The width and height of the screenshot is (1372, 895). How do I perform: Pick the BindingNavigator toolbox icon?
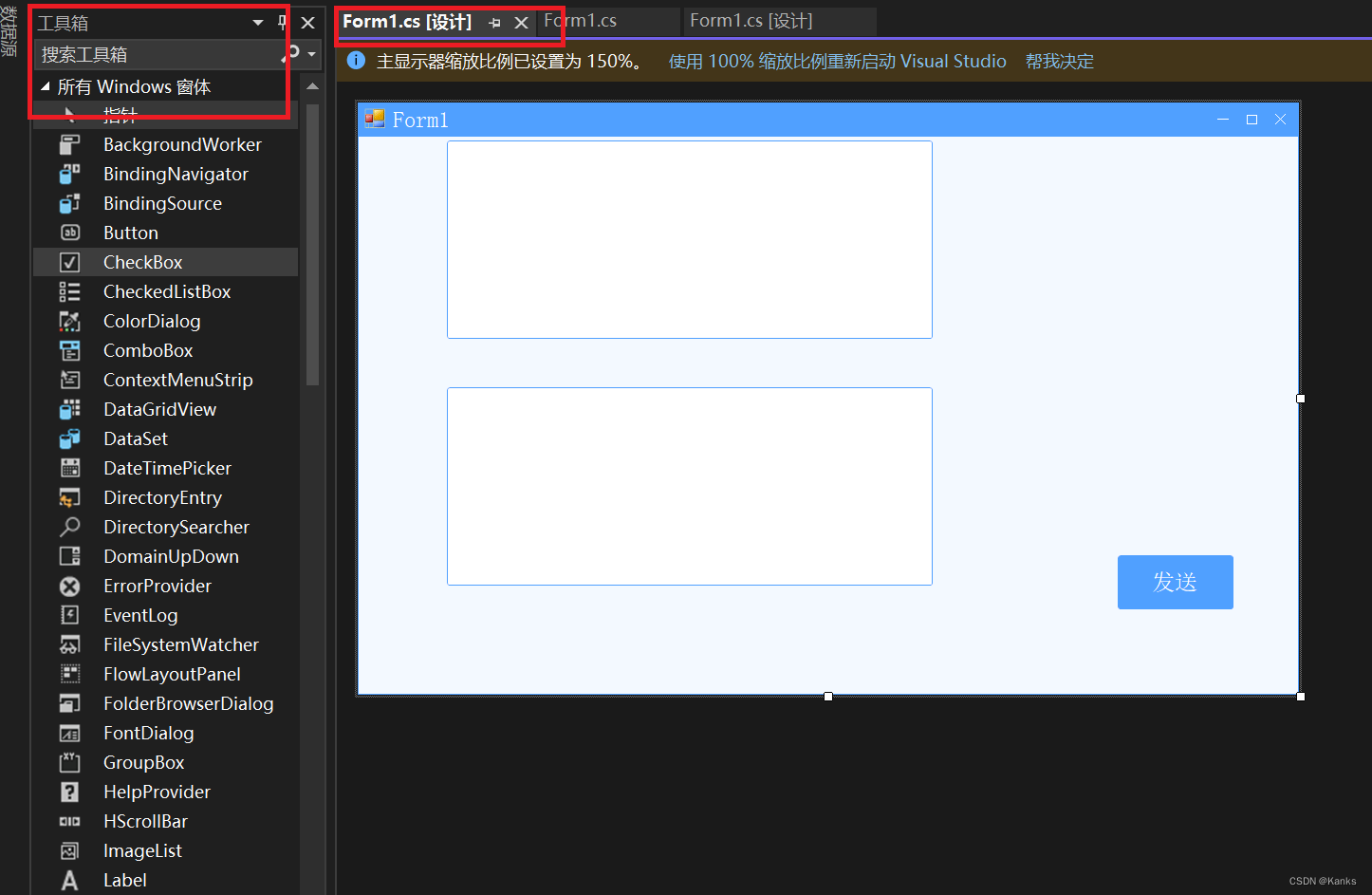[70, 174]
